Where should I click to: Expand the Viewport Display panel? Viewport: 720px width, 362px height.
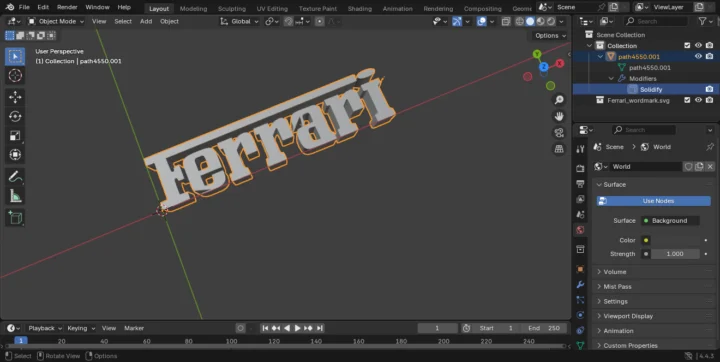tap(653, 316)
